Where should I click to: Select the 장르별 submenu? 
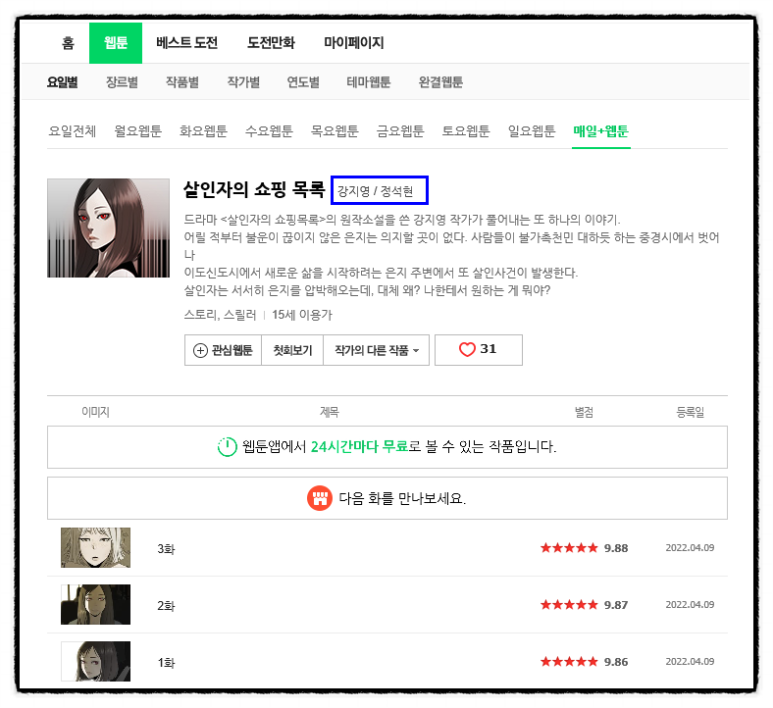point(122,82)
